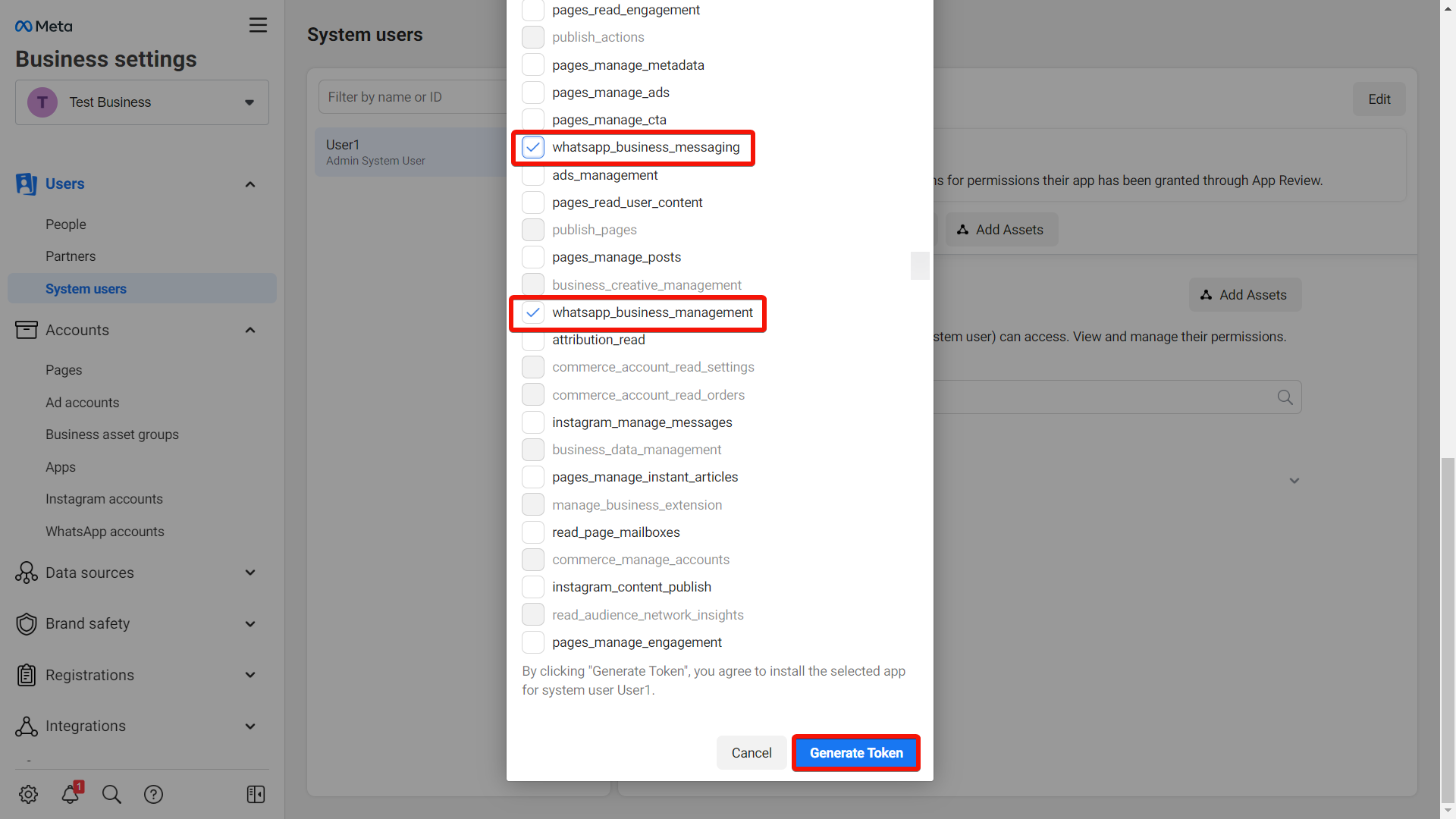Enable whatsapp_business_messaging permission checkbox
The width and height of the screenshot is (1456, 819).
(x=533, y=147)
